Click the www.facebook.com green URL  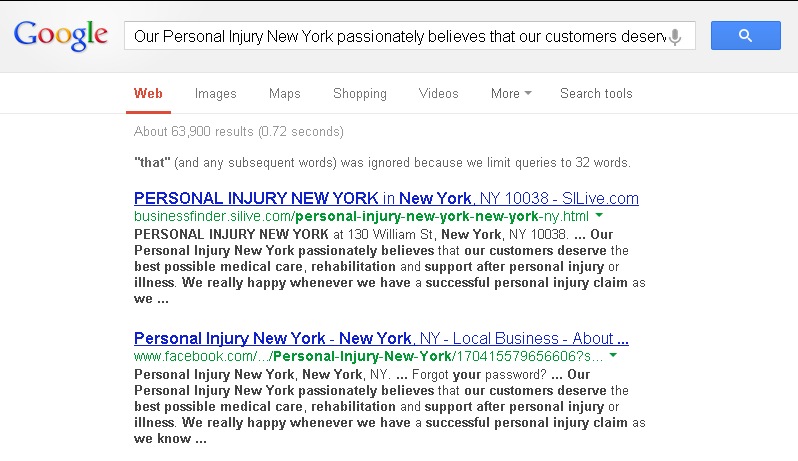tap(368, 357)
